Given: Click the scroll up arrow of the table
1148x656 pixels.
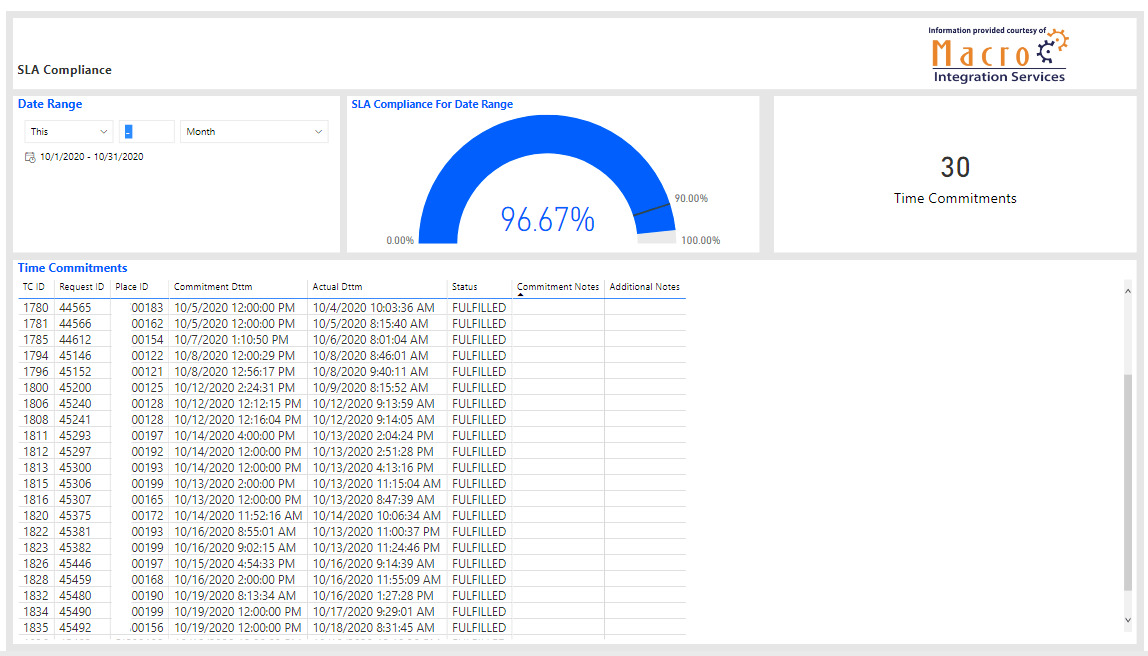Looking at the screenshot, I should 1128,284.
